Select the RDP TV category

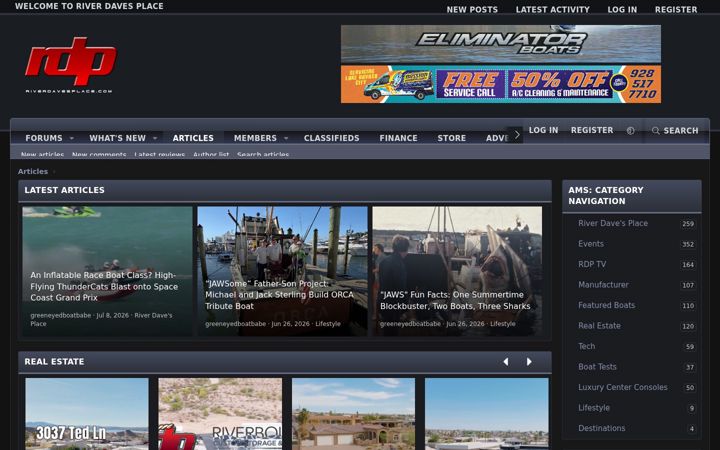[x=592, y=264]
